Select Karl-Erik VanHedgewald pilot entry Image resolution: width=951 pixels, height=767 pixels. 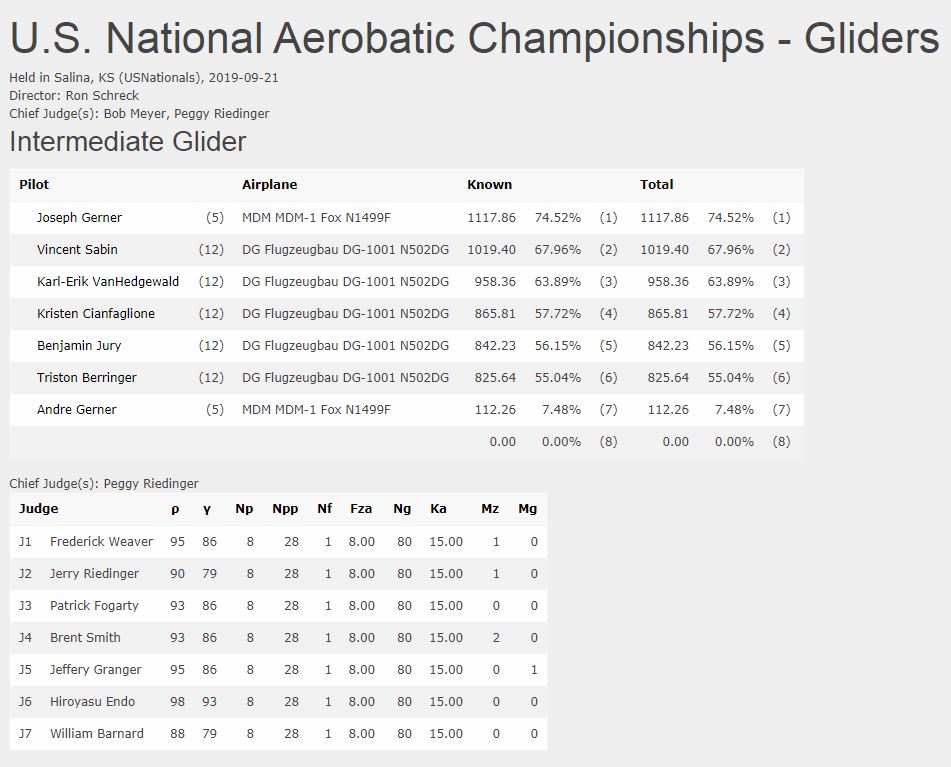[x=108, y=282]
